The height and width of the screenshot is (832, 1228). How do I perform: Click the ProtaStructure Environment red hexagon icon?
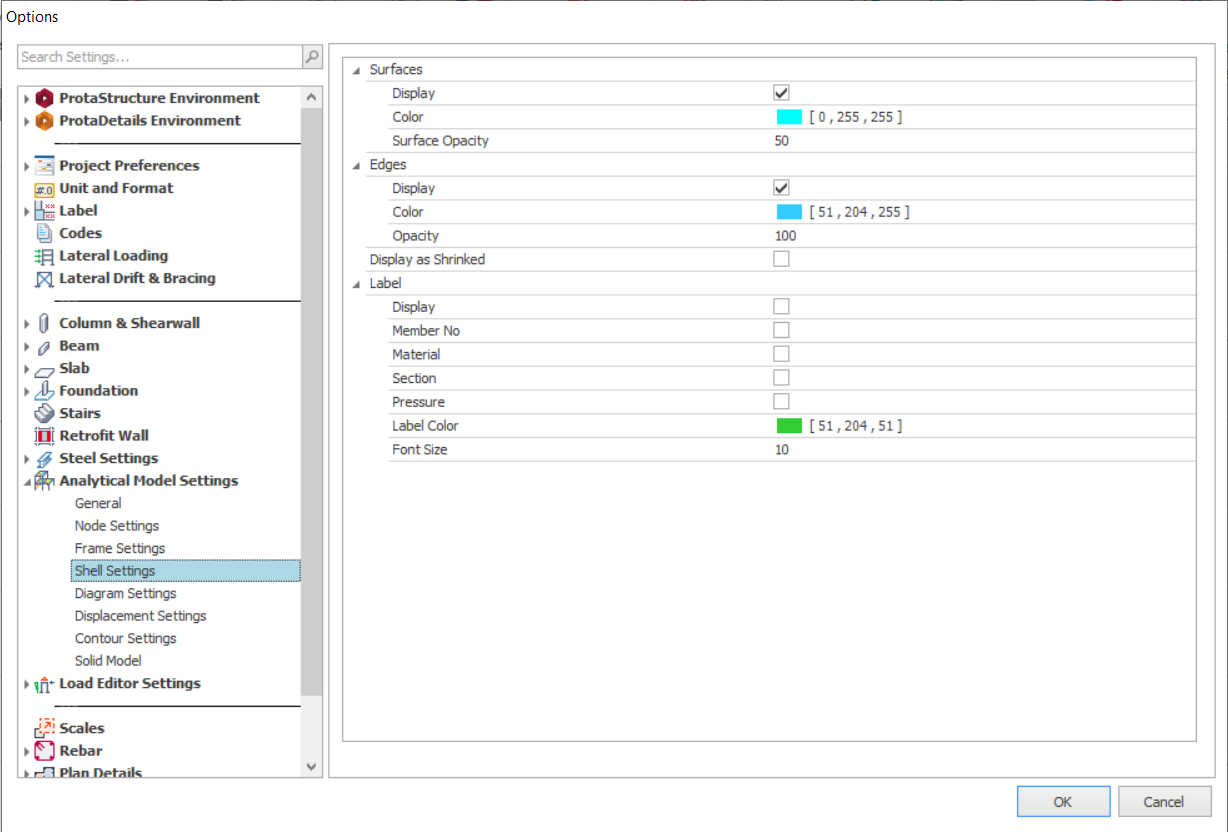pyautogui.click(x=44, y=98)
